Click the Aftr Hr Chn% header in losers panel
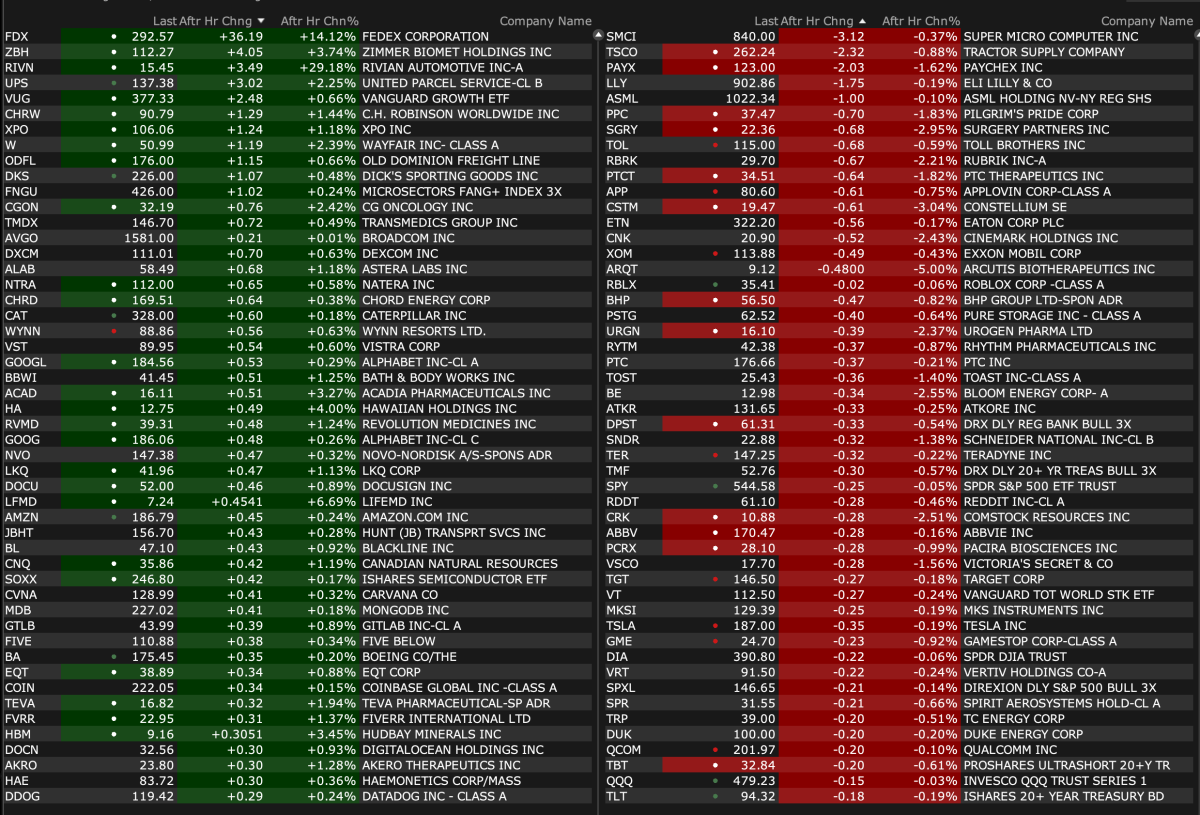1200x815 pixels. coord(920,20)
